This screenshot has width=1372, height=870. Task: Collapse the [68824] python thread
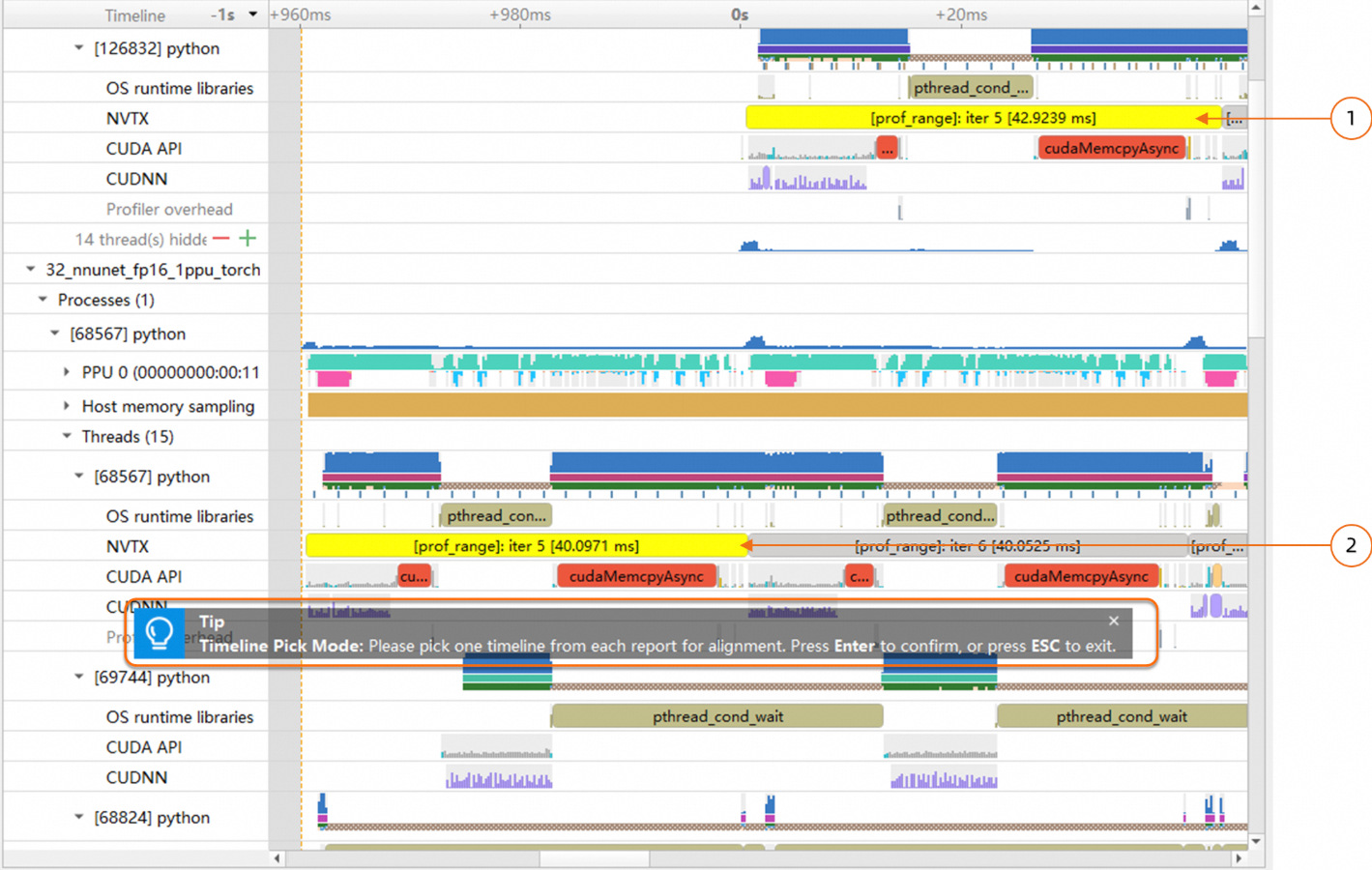click(79, 817)
